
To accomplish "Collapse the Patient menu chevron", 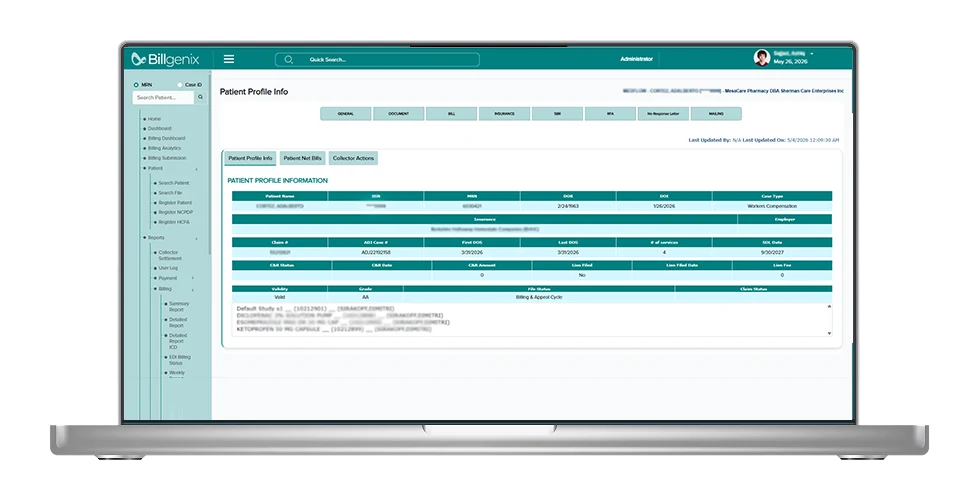I will coord(197,169).
